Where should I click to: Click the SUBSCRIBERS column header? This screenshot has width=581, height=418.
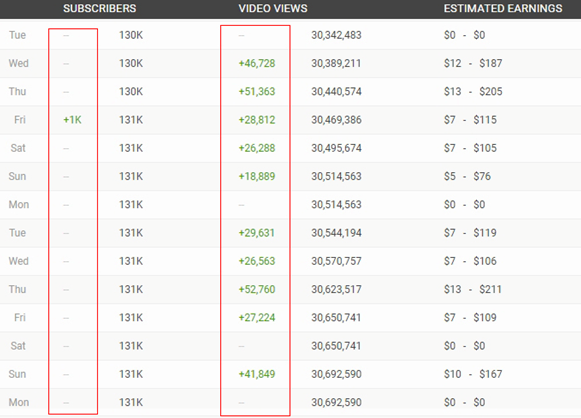(99, 9)
